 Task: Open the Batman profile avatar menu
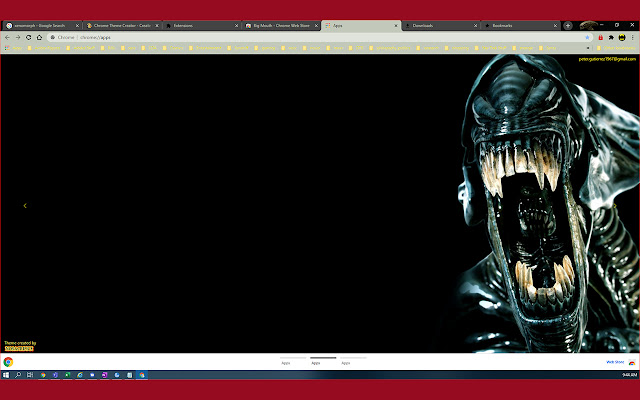[x=622, y=37]
